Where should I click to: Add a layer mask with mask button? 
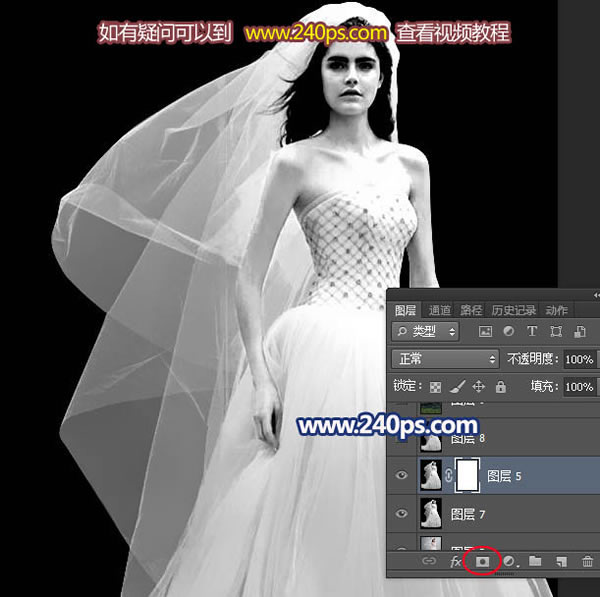(x=482, y=561)
